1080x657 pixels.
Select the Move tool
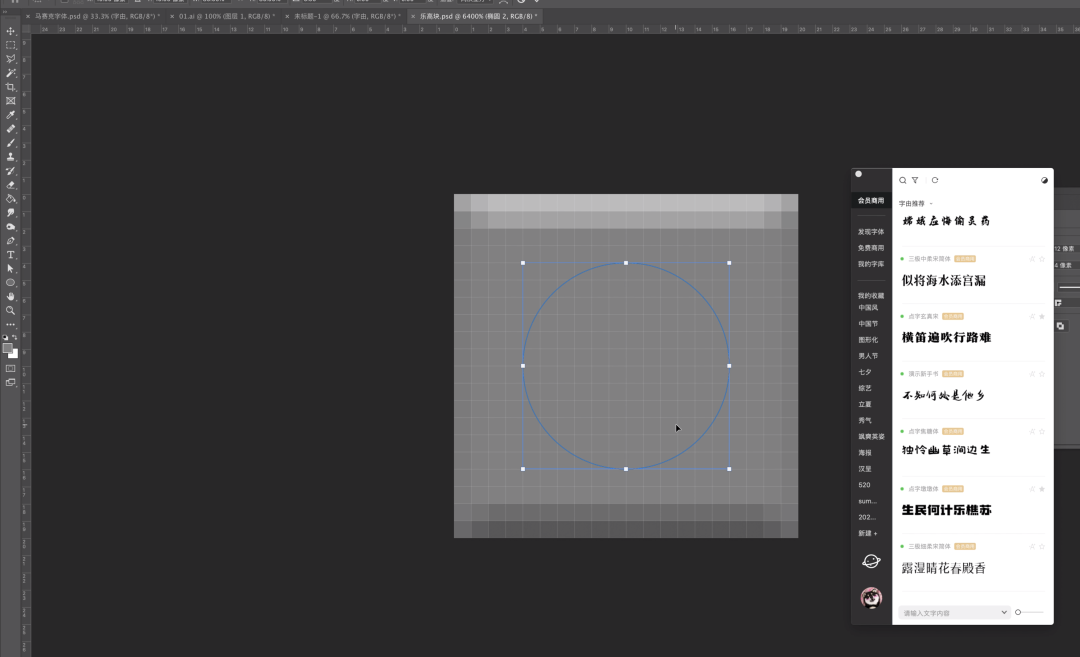point(11,31)
